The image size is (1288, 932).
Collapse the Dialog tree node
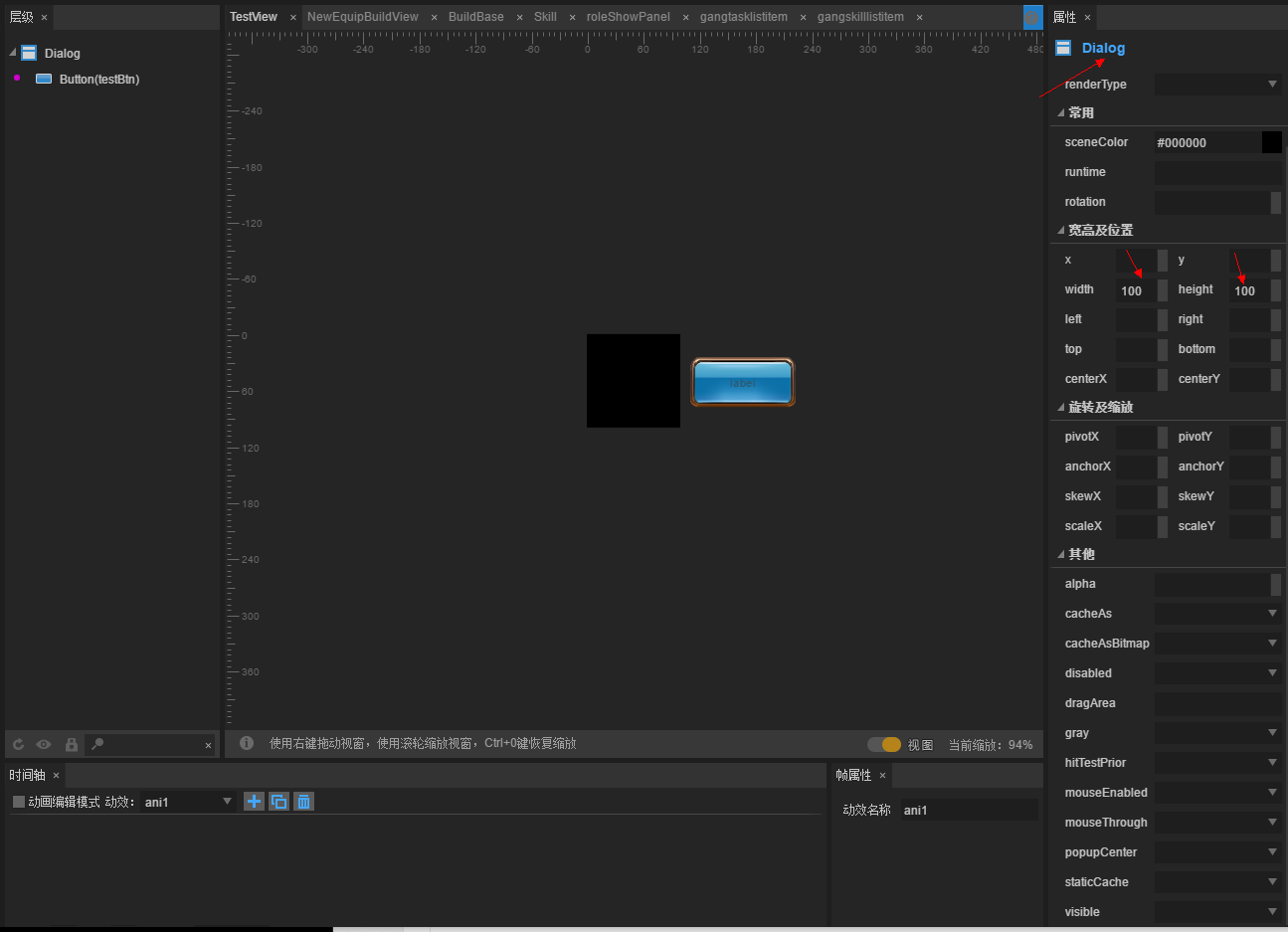(x=13, y=53)
